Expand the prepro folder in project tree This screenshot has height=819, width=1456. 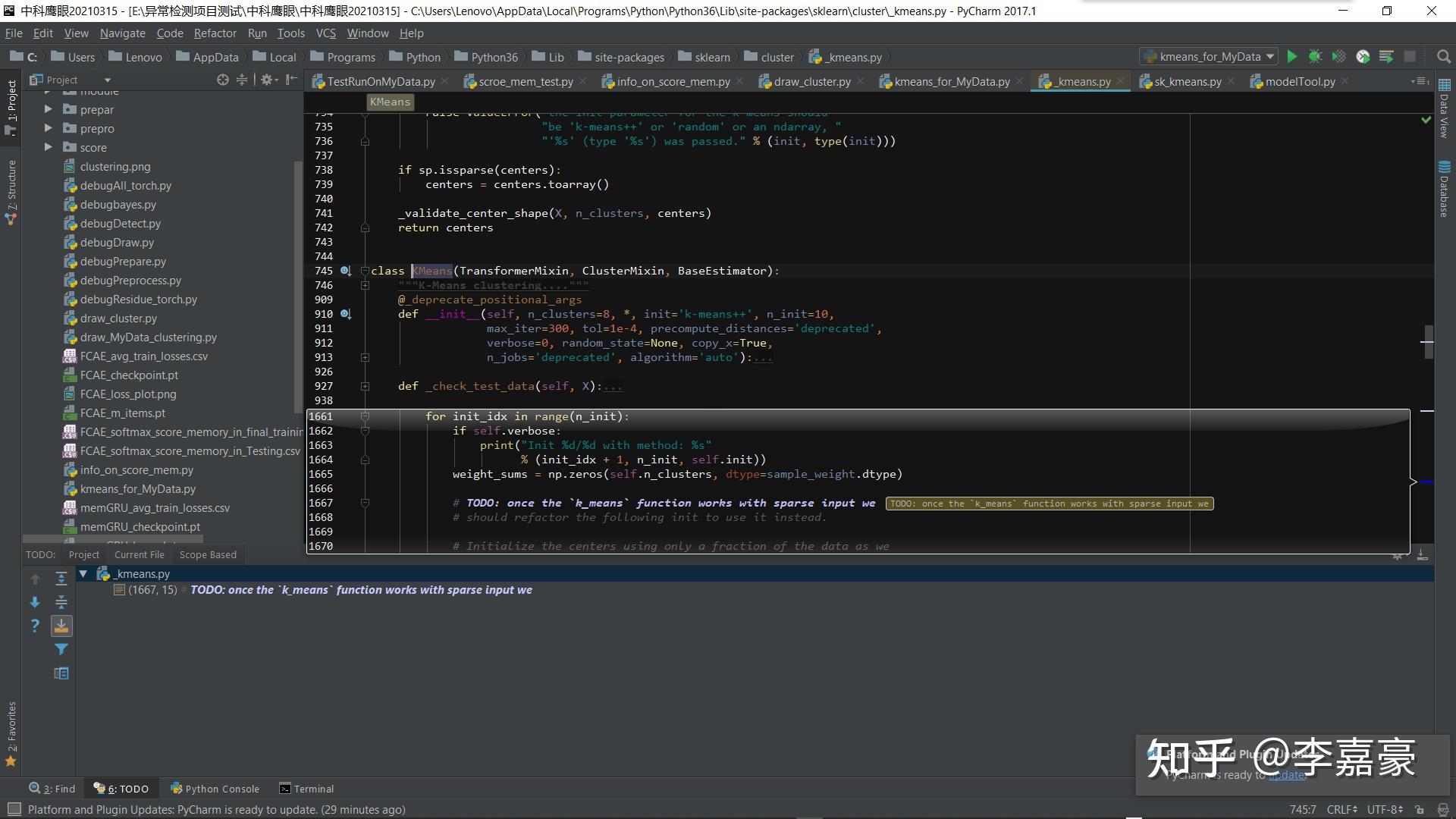pos(48,128)
